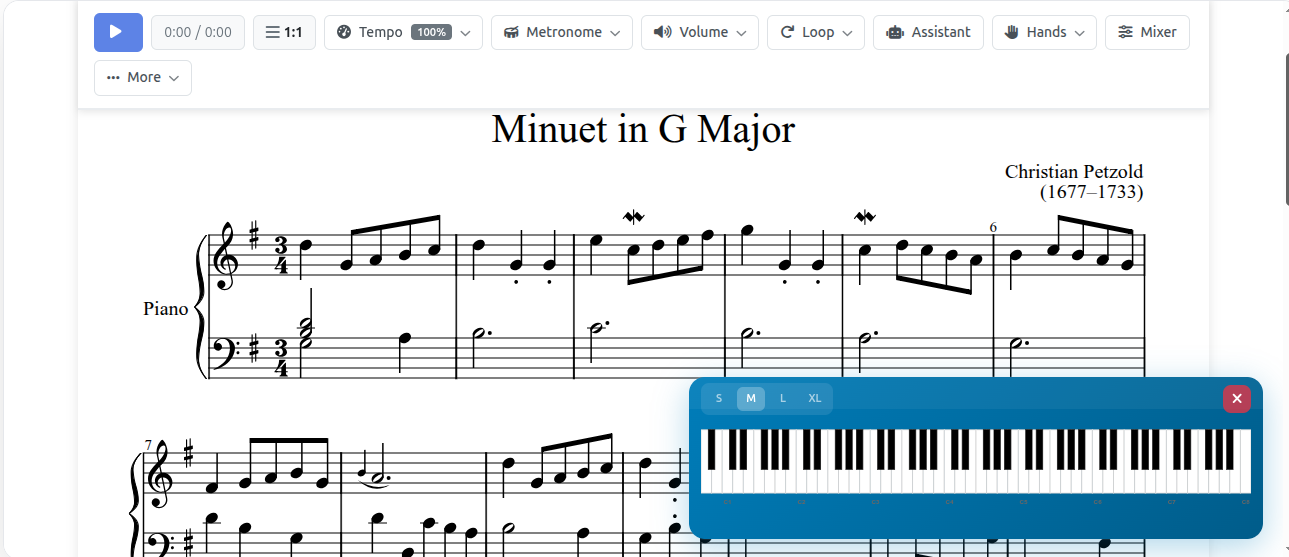Click the Piano instrument label
Screen dimensions: 1289x557
[166, 309]
